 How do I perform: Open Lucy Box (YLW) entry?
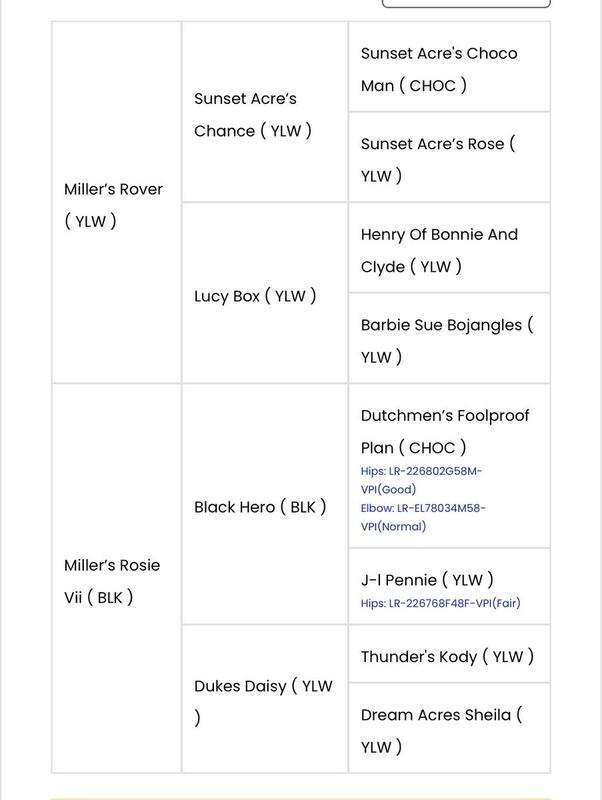click(255, 296)
